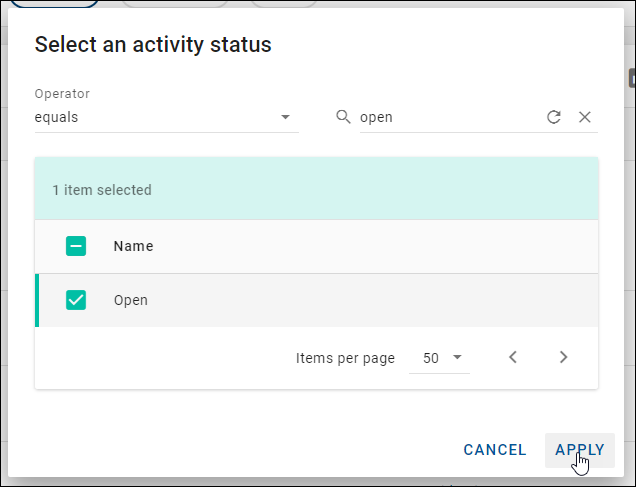Click the Operator field label
The image size is (636, 487).
point(62,94)
